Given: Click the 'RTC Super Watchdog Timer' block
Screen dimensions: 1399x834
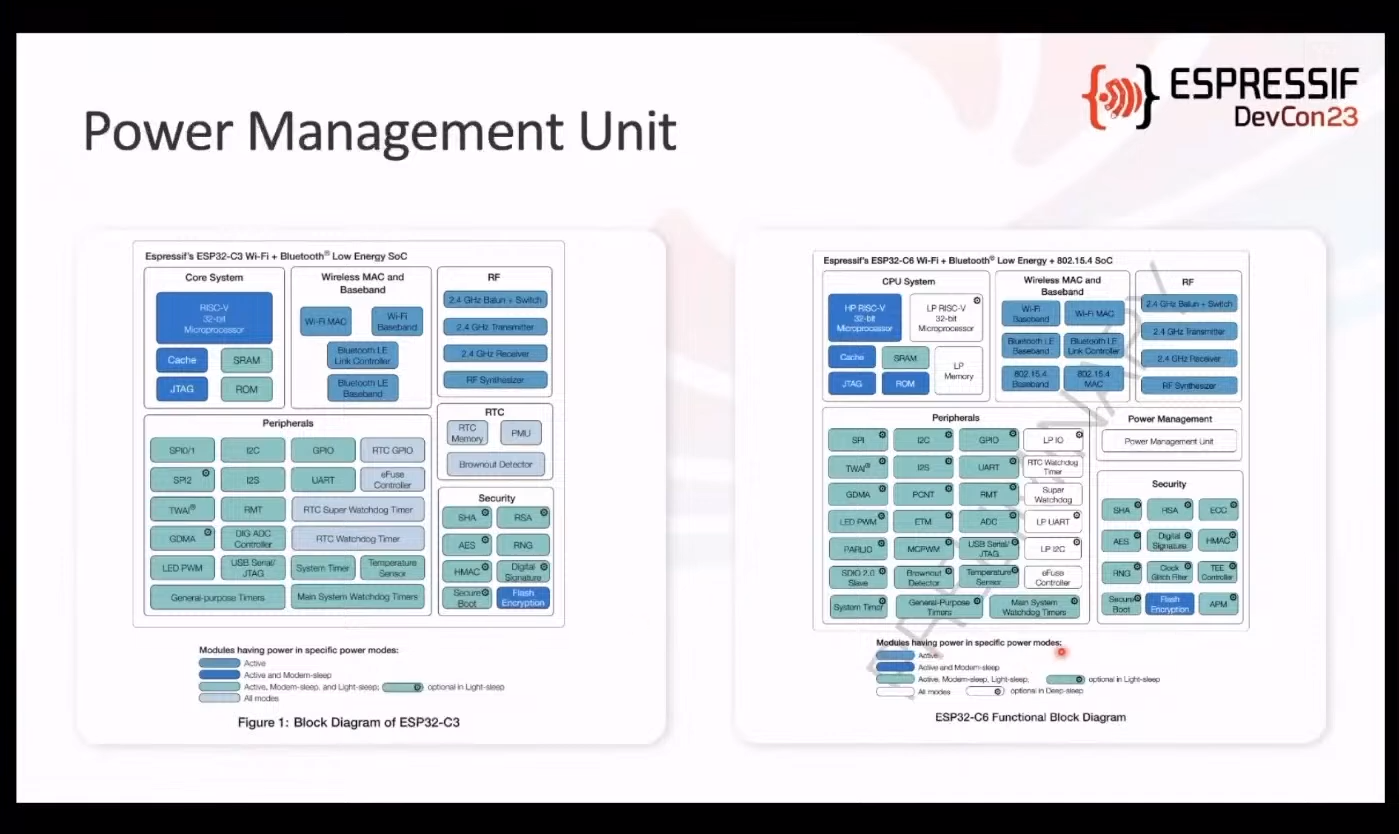Looking at the screenshot, I should click(358, 510).
